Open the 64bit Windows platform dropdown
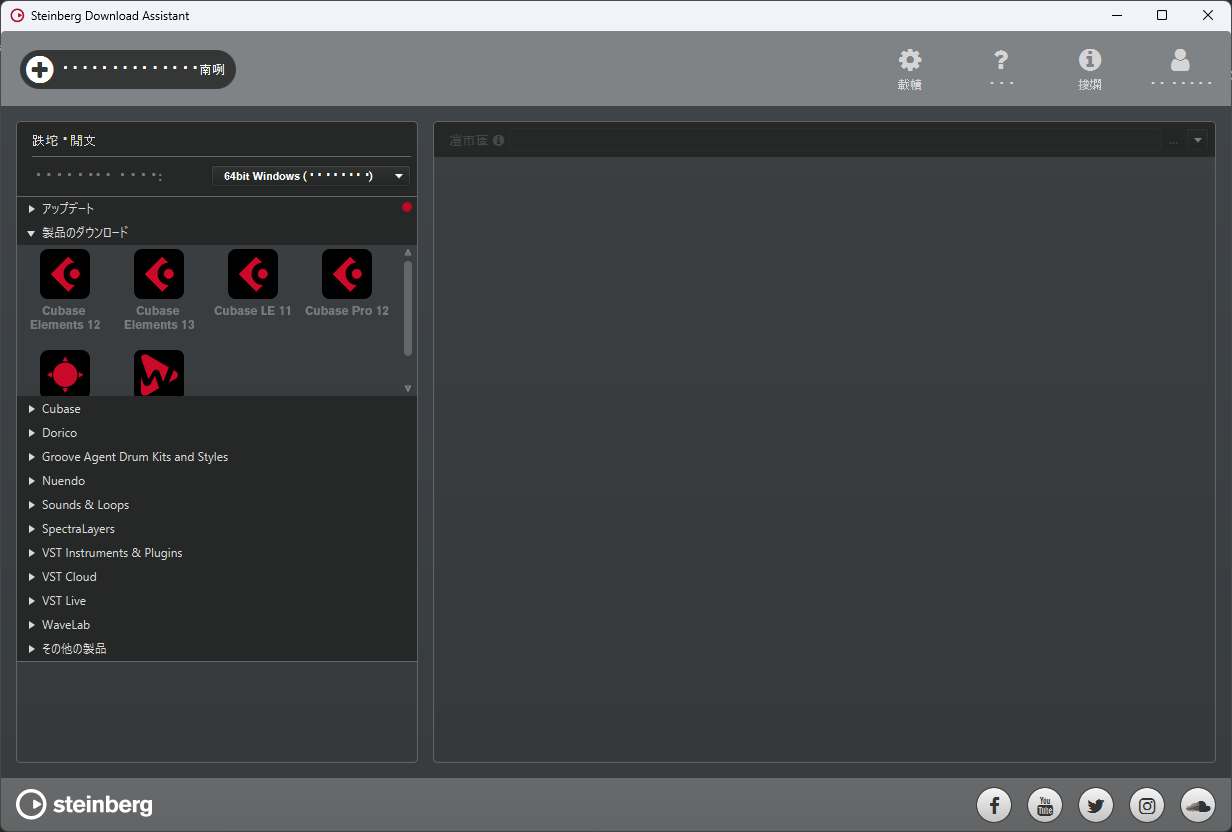The image size is (1232, 832). 311,176
